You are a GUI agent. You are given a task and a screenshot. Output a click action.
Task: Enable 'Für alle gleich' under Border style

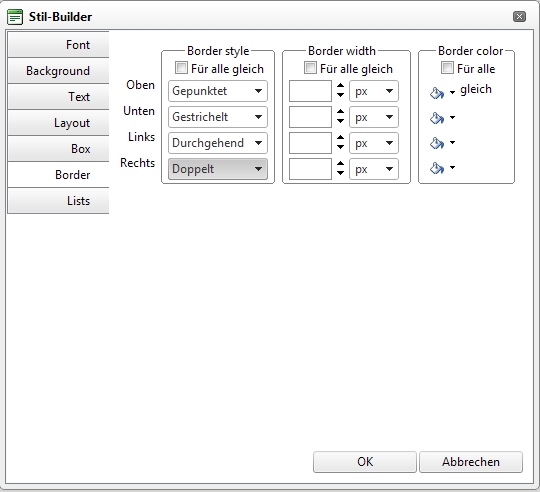coord(181,68)
